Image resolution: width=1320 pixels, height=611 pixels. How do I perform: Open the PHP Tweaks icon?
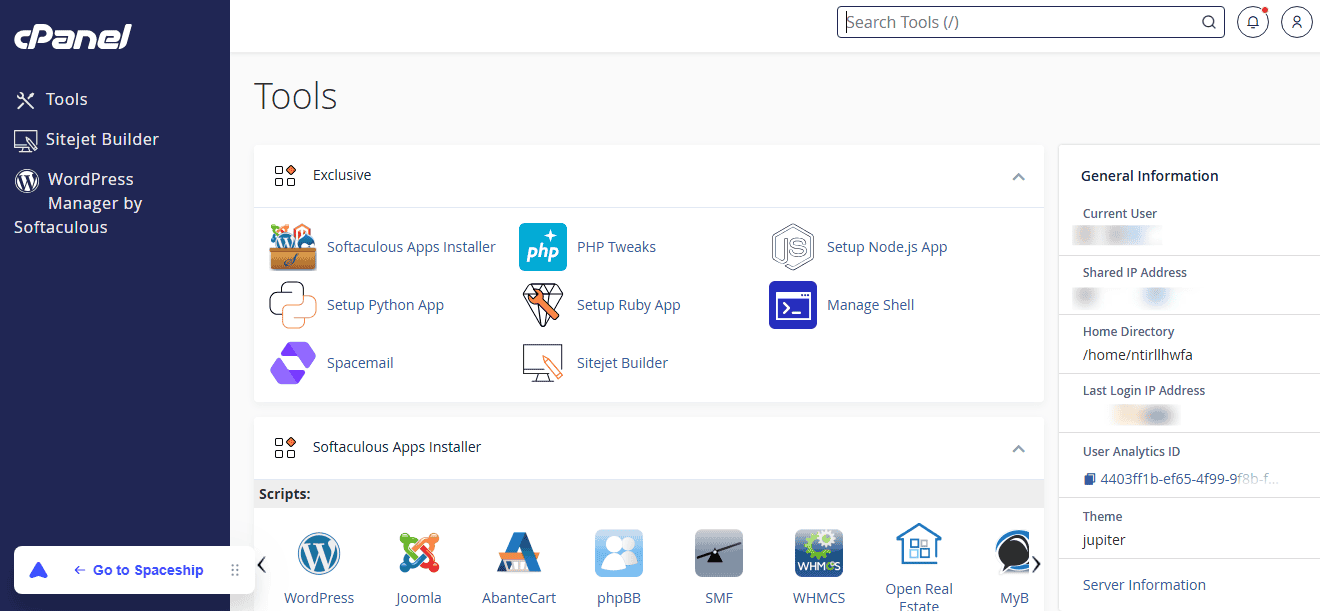click(543, 247)
